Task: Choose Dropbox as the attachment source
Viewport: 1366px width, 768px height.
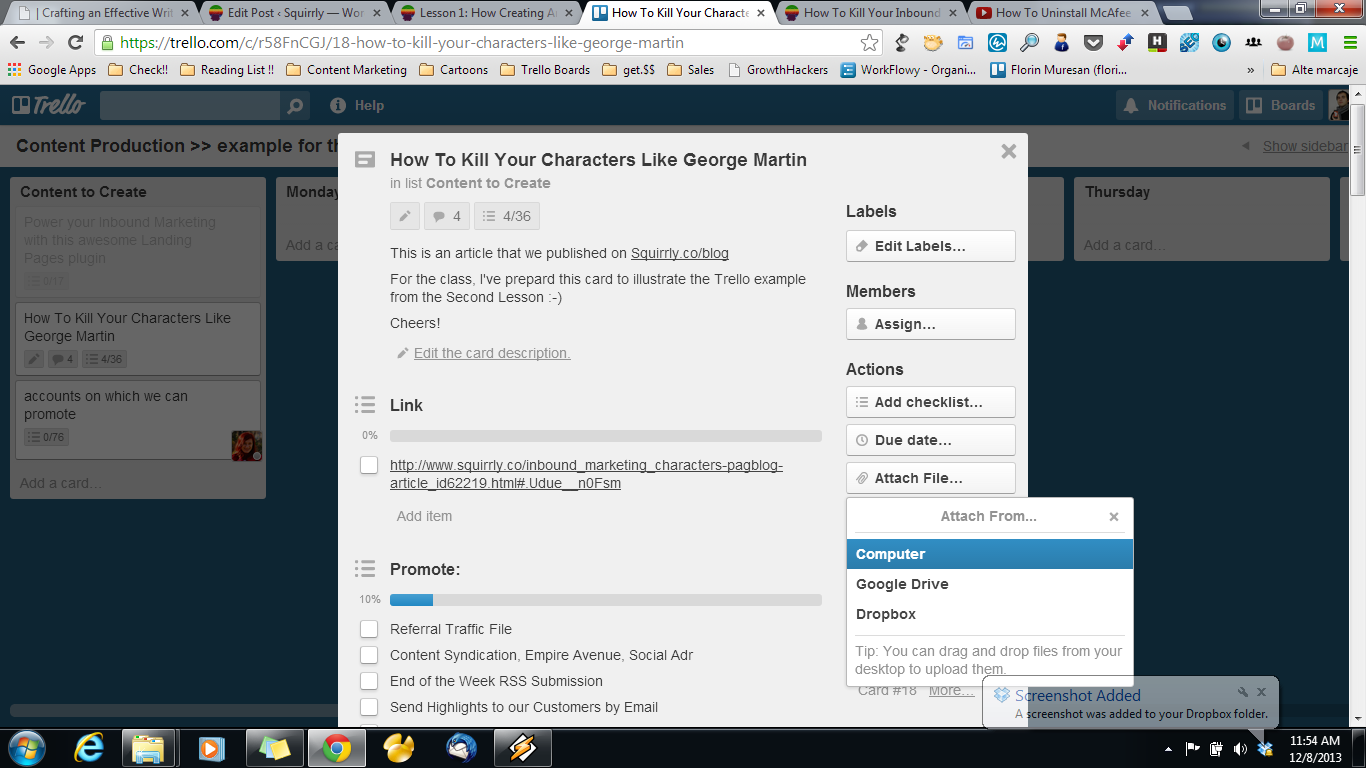Action: [886, 614]
